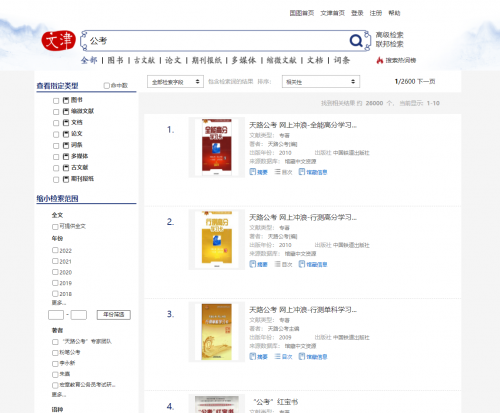Switch to the 图书 category tab
This screenshot has height=413, width=500.
coord(115,60)
